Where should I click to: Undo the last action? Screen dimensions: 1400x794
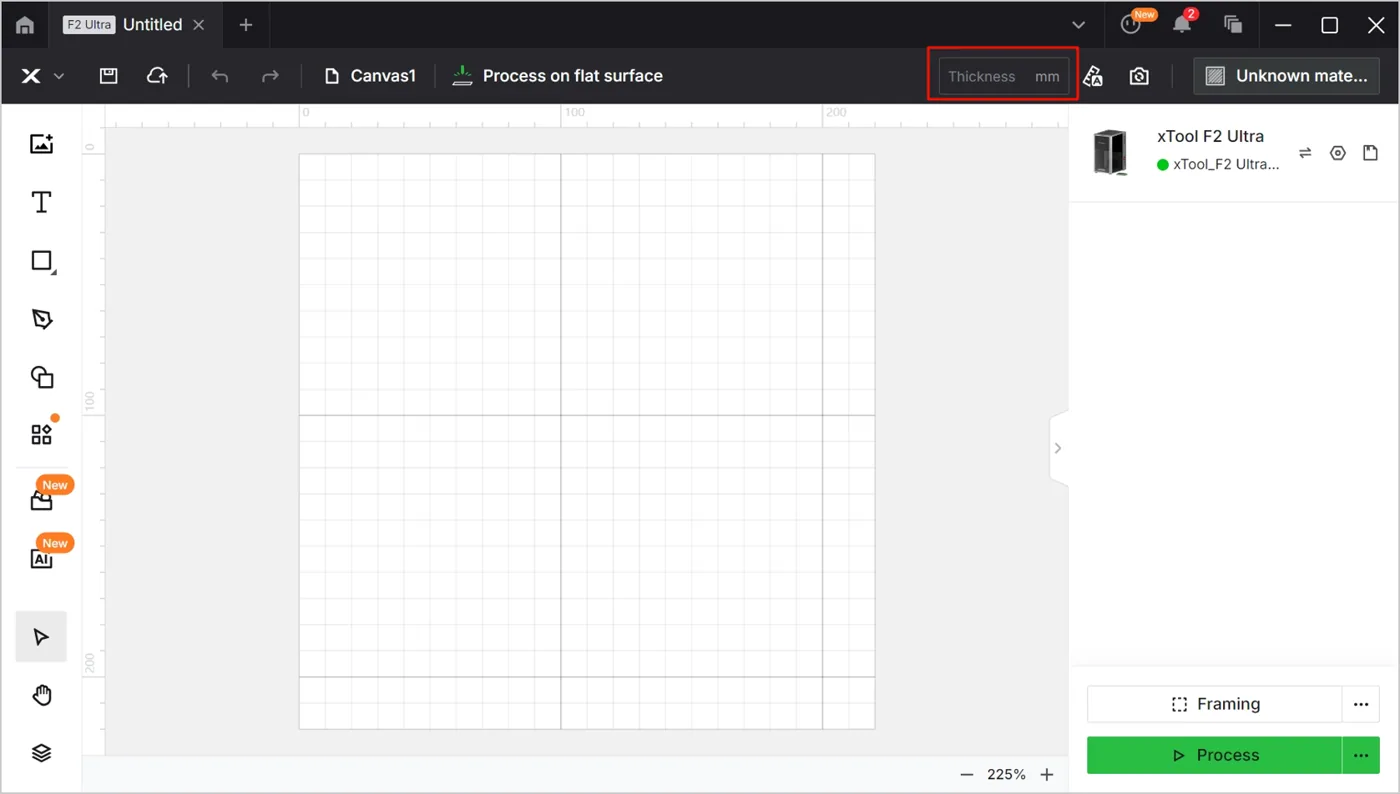coord(220,76)
